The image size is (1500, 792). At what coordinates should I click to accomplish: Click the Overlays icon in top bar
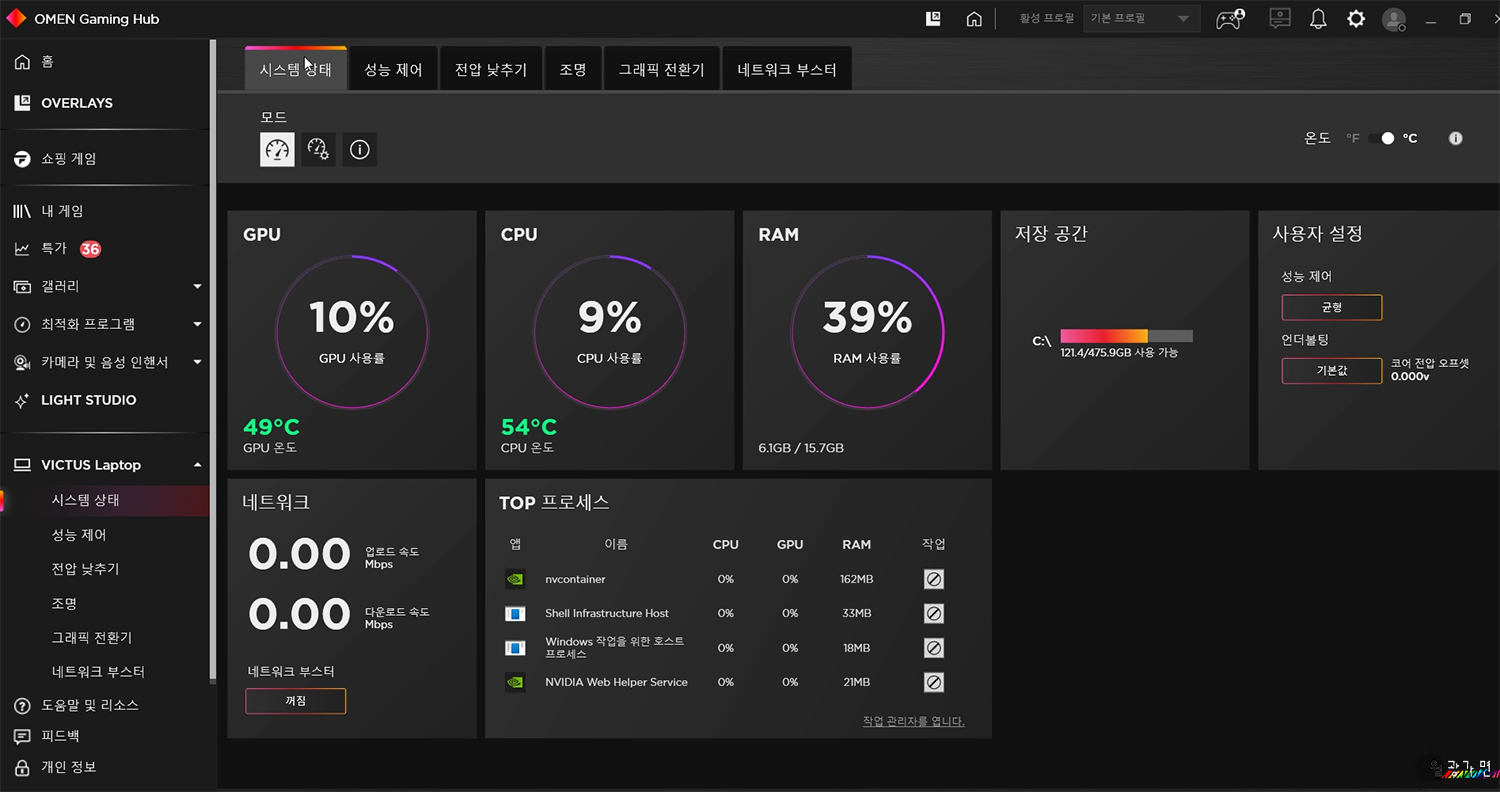[x=933, y=19]
